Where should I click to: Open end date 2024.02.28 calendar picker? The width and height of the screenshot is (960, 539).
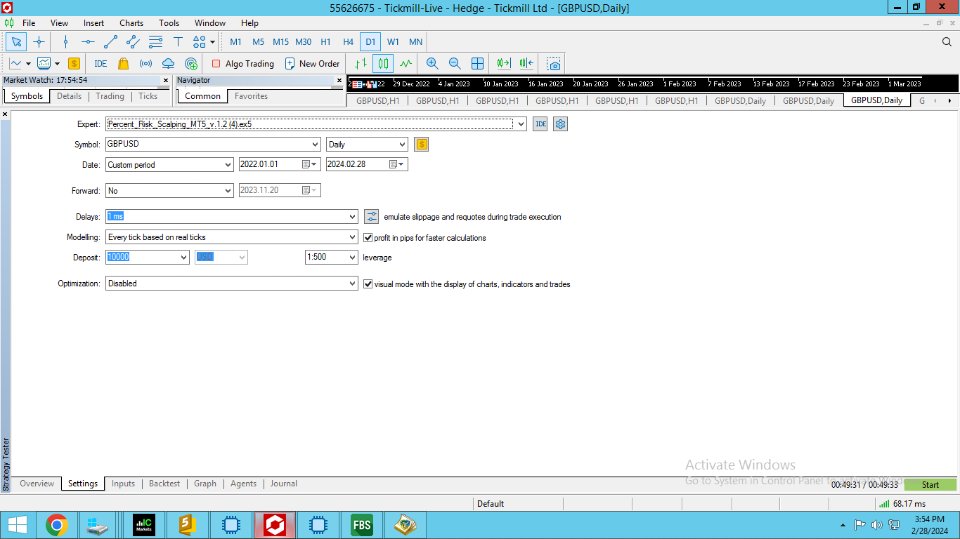[x=396, y=164]
